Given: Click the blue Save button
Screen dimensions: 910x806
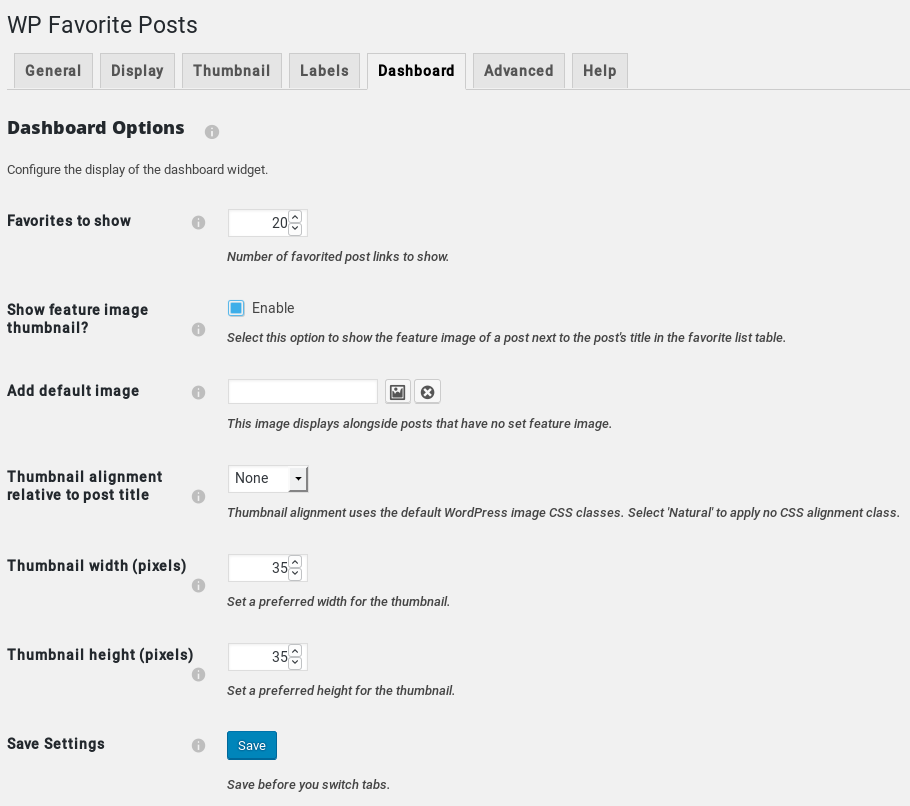Looking at the screenshot, I should [252, 746].
